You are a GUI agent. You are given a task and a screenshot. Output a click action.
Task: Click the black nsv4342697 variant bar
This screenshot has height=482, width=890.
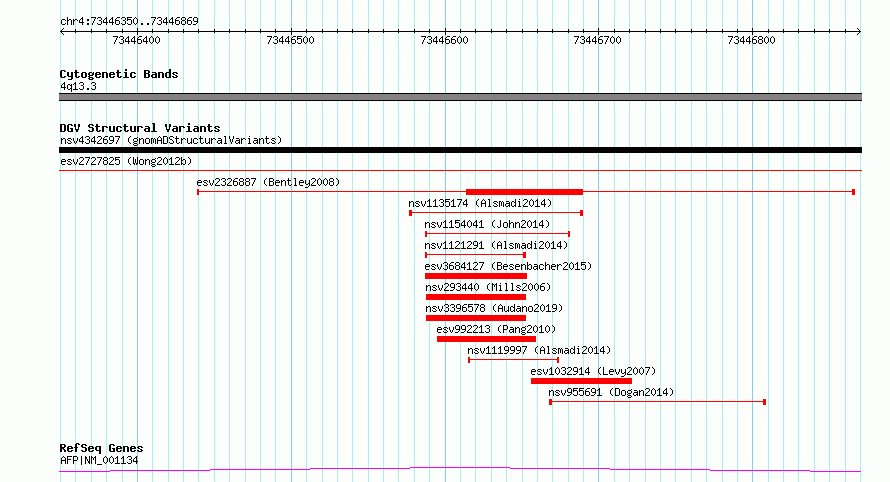coord(460,150)
